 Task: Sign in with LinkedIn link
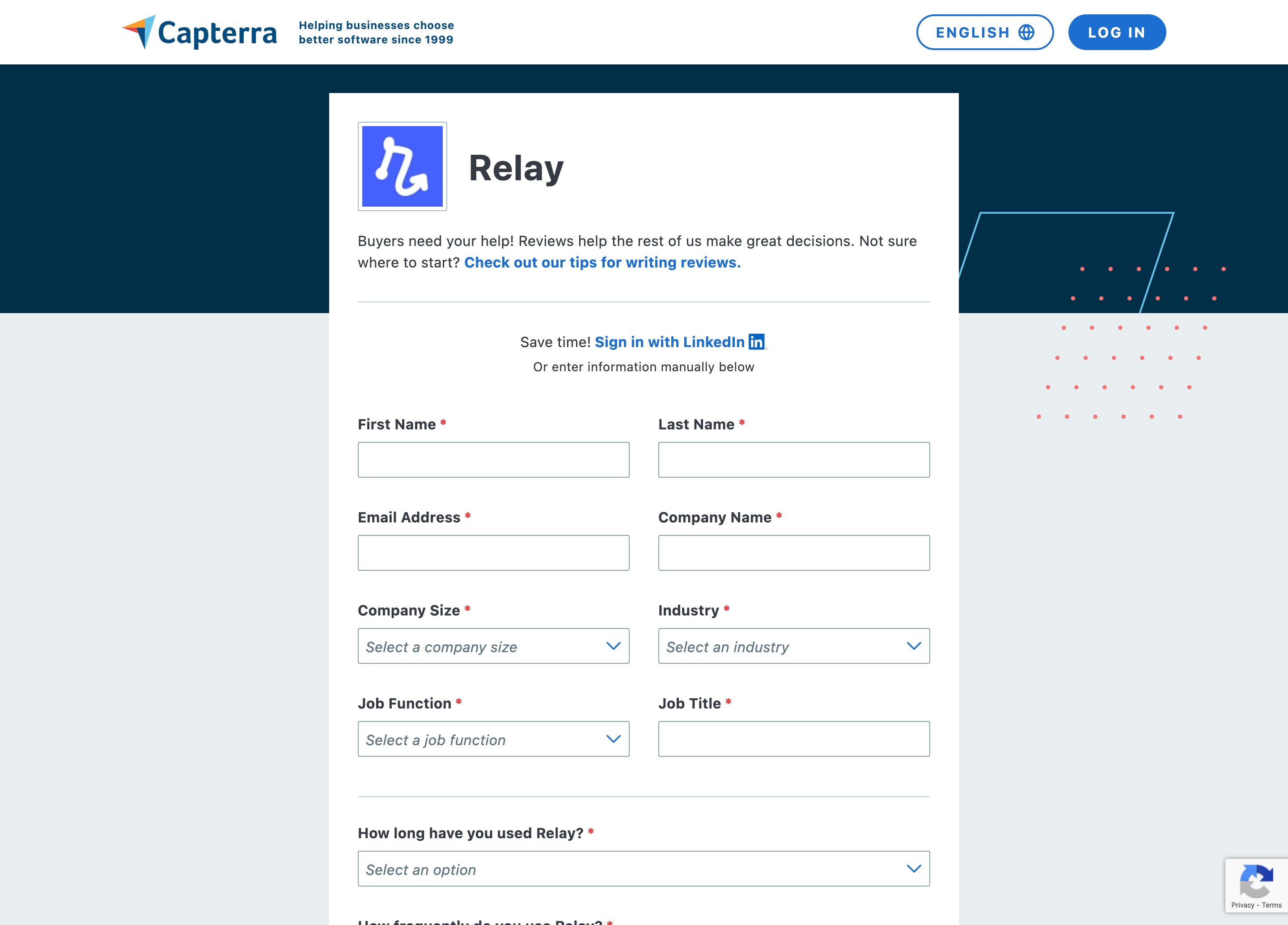coord(669,342)
